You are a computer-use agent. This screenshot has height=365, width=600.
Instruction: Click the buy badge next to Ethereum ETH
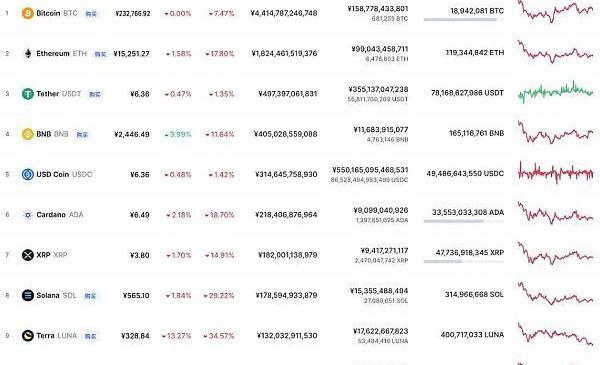(100, 54)
